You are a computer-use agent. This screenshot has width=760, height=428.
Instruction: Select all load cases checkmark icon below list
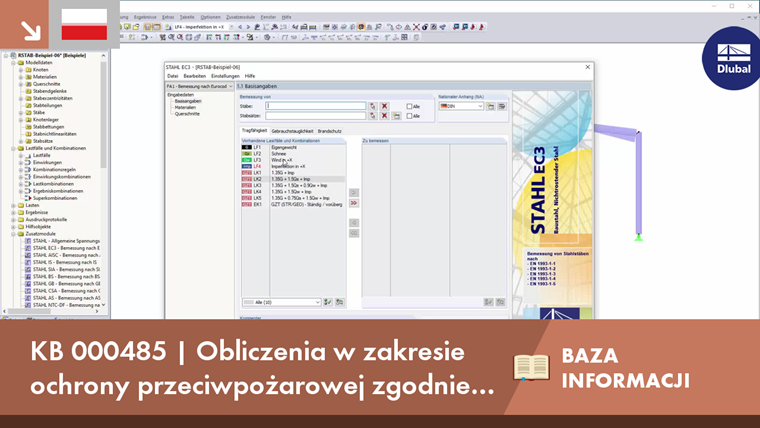tap(328, 302)
